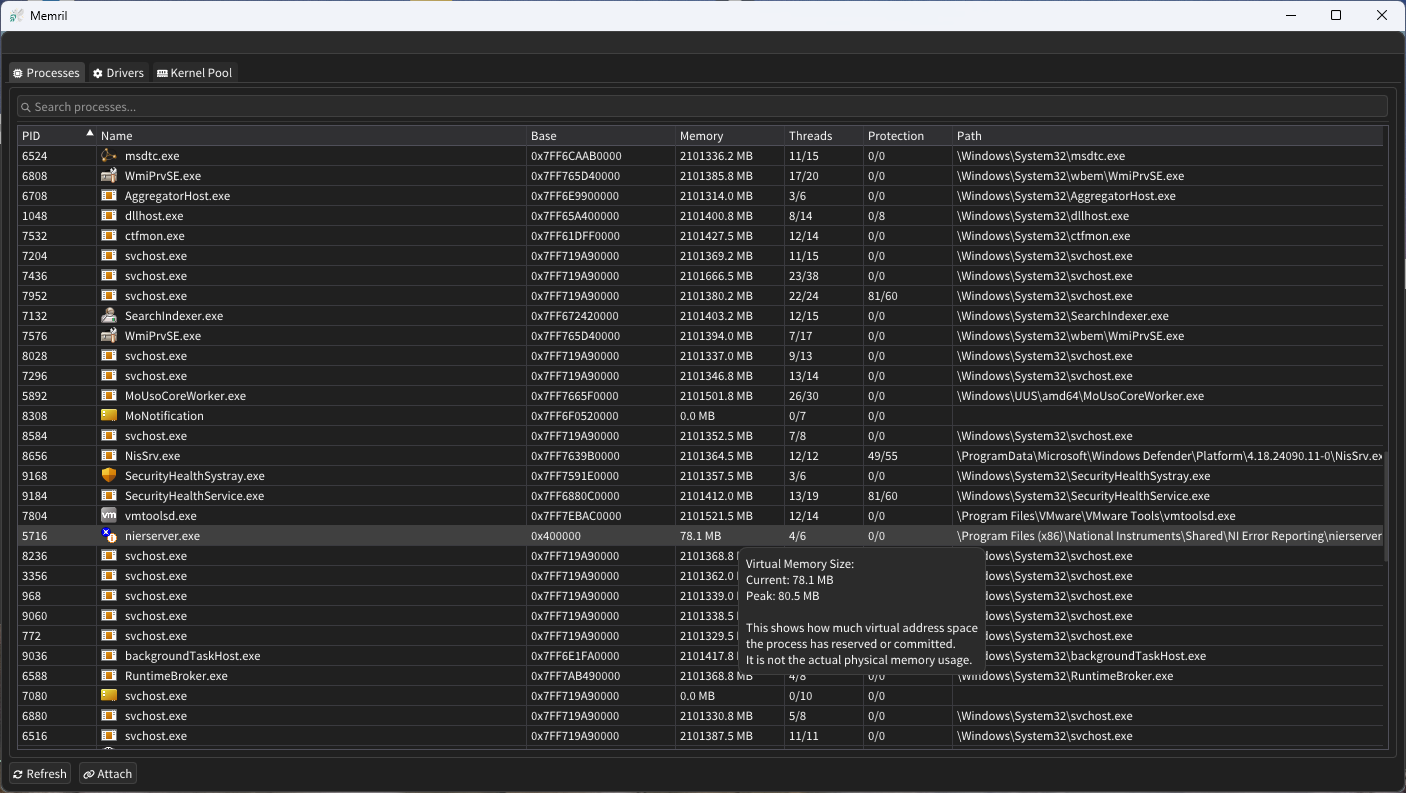Switch to the Processes tab
Image resolution: width=1406 pixels, height=793 pixels.
pyautogui.click(x=47, y=73)
